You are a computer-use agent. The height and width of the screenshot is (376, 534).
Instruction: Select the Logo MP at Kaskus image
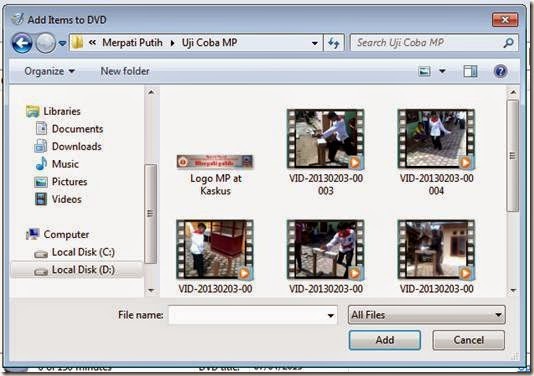215,162
